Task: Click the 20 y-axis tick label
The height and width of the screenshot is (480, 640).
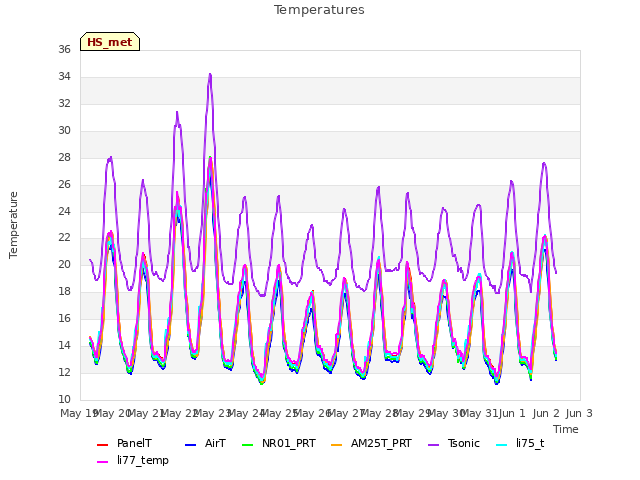Action: (x=64, y=264)
